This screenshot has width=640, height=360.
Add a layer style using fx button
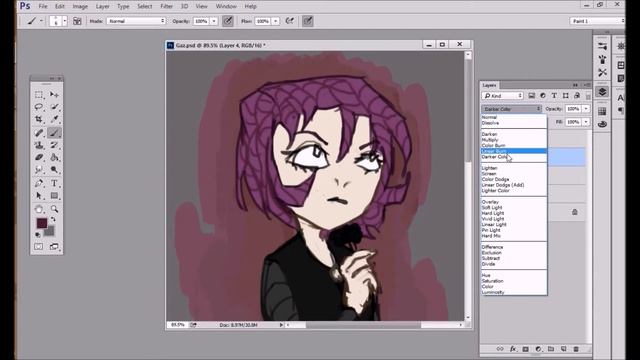pyautogui.click(x=513, y=349)
